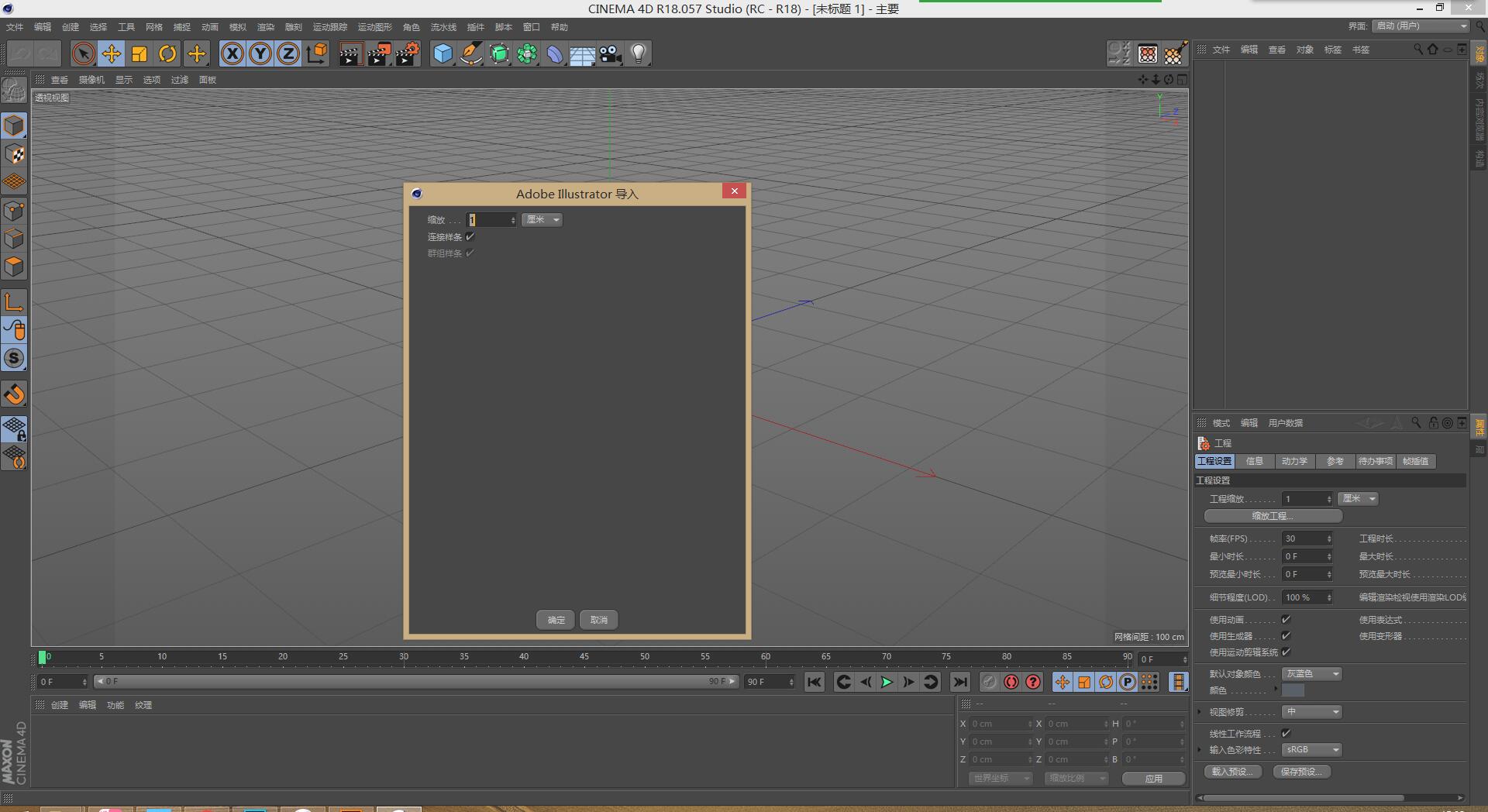Add a Camera object
Screen dimensions: 1488x812
pos(611,53)
